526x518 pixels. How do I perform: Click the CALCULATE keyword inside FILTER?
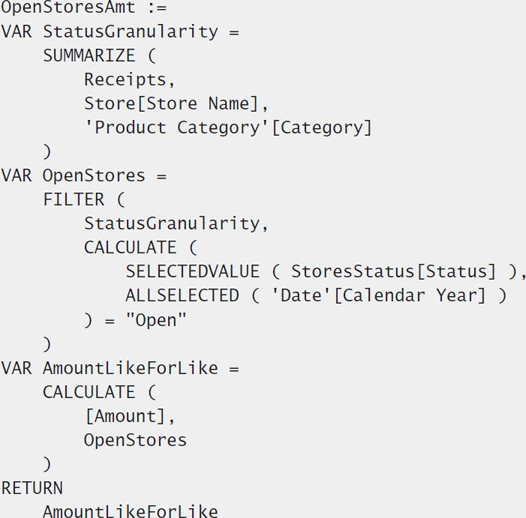130,248
